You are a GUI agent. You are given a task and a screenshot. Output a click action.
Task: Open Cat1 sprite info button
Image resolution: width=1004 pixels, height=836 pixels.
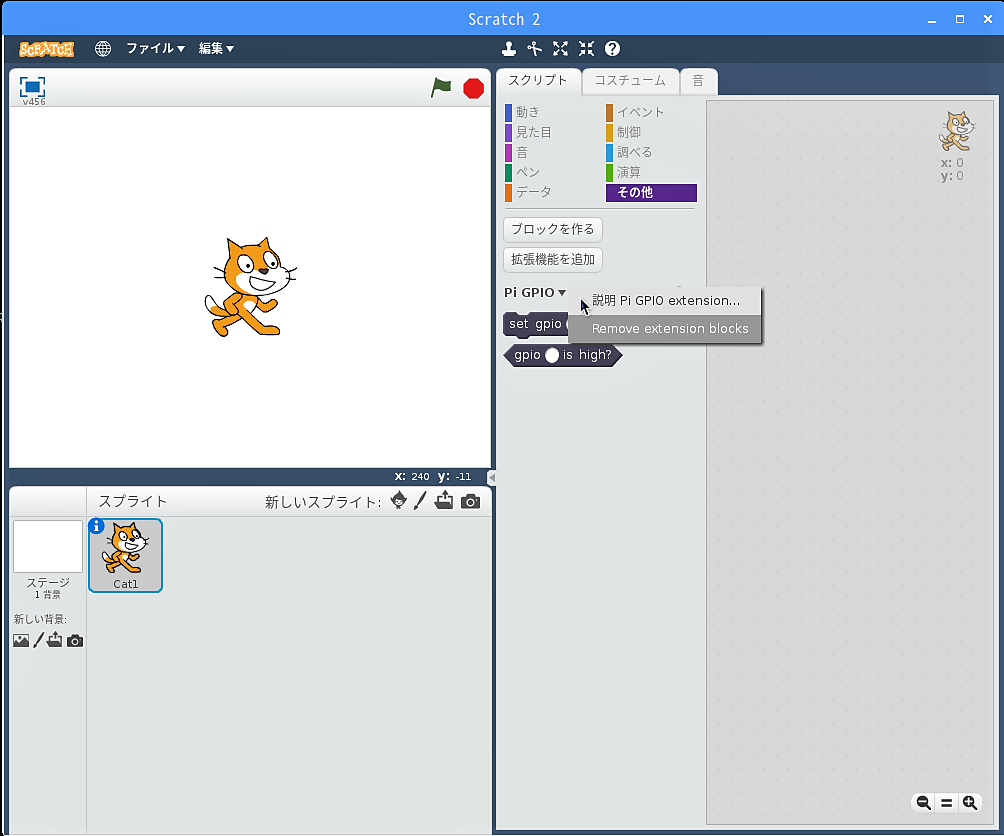coord(96,526)
